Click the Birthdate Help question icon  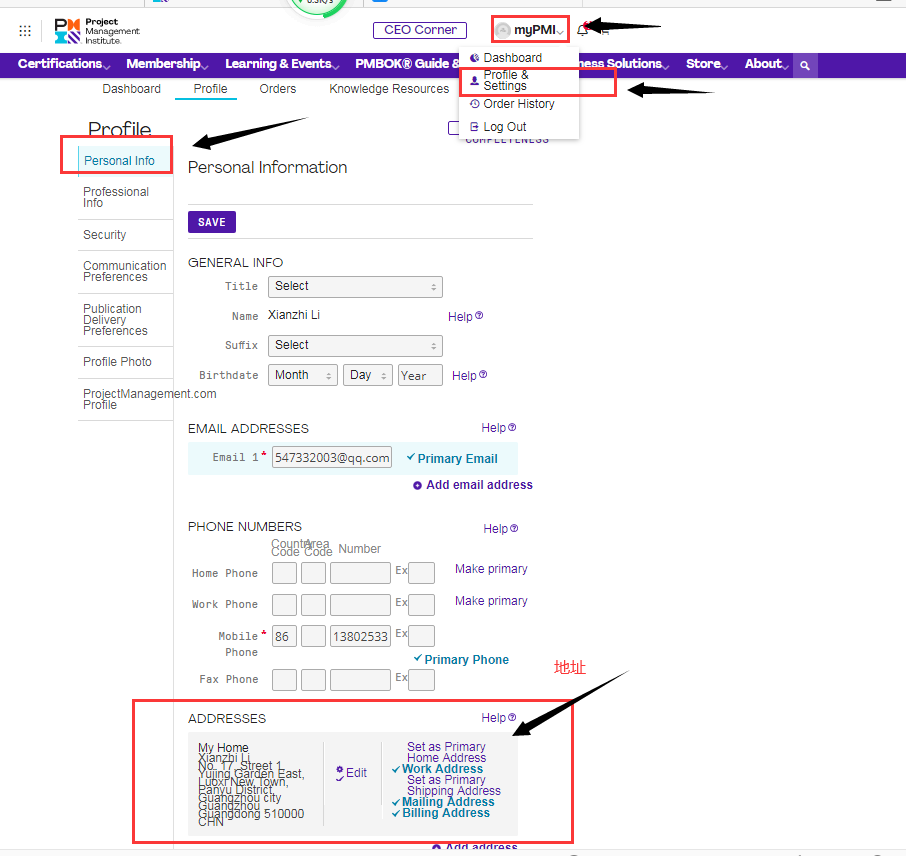pos(483,375)
